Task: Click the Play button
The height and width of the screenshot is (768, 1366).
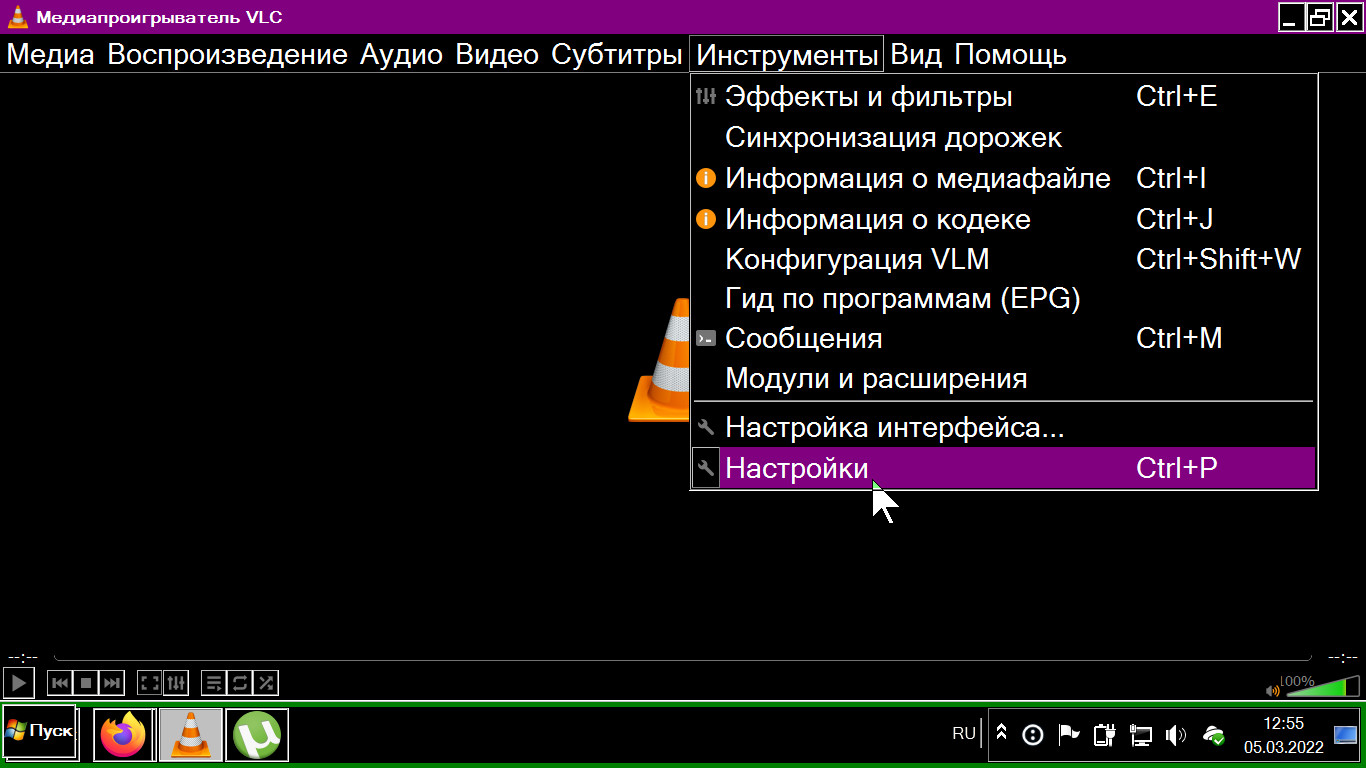Action: click(x=19, y=683)
